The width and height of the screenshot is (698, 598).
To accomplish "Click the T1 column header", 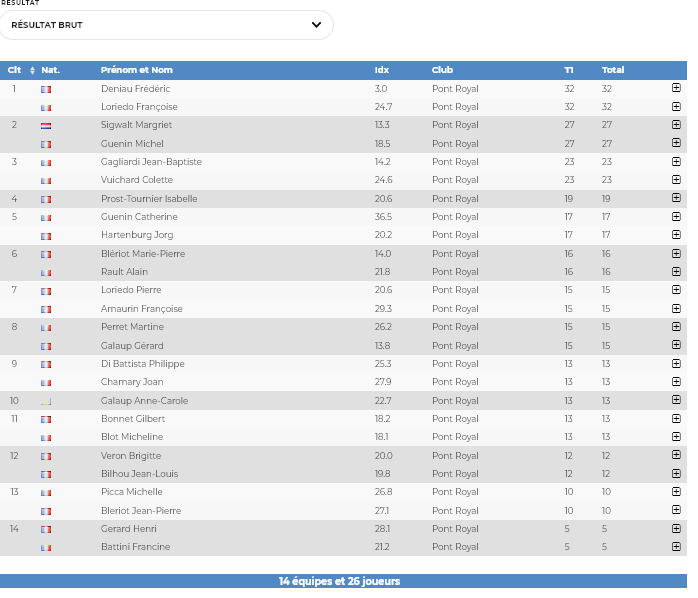I will pos(568,70).
